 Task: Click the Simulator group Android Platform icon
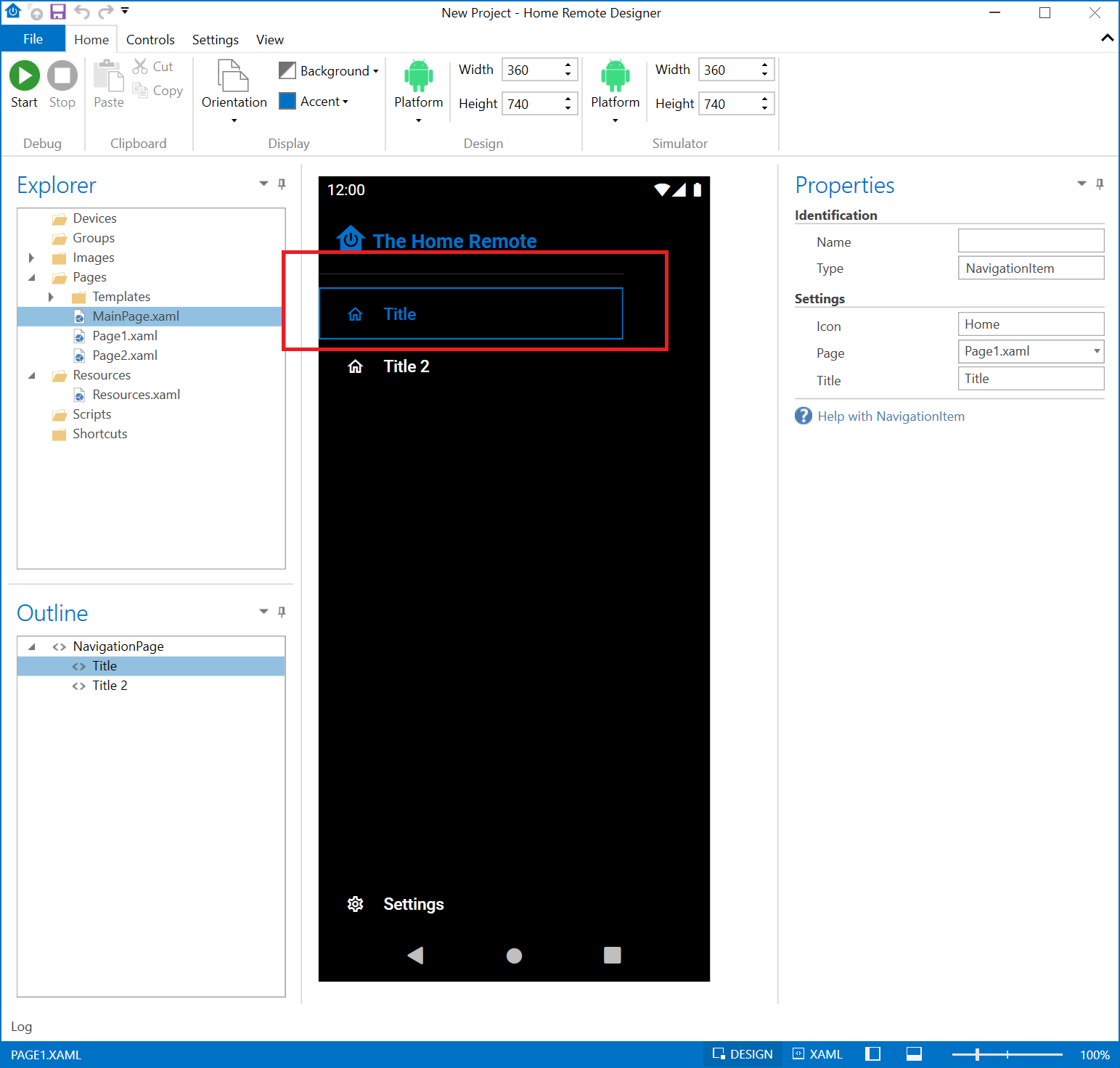pos(615,75)
